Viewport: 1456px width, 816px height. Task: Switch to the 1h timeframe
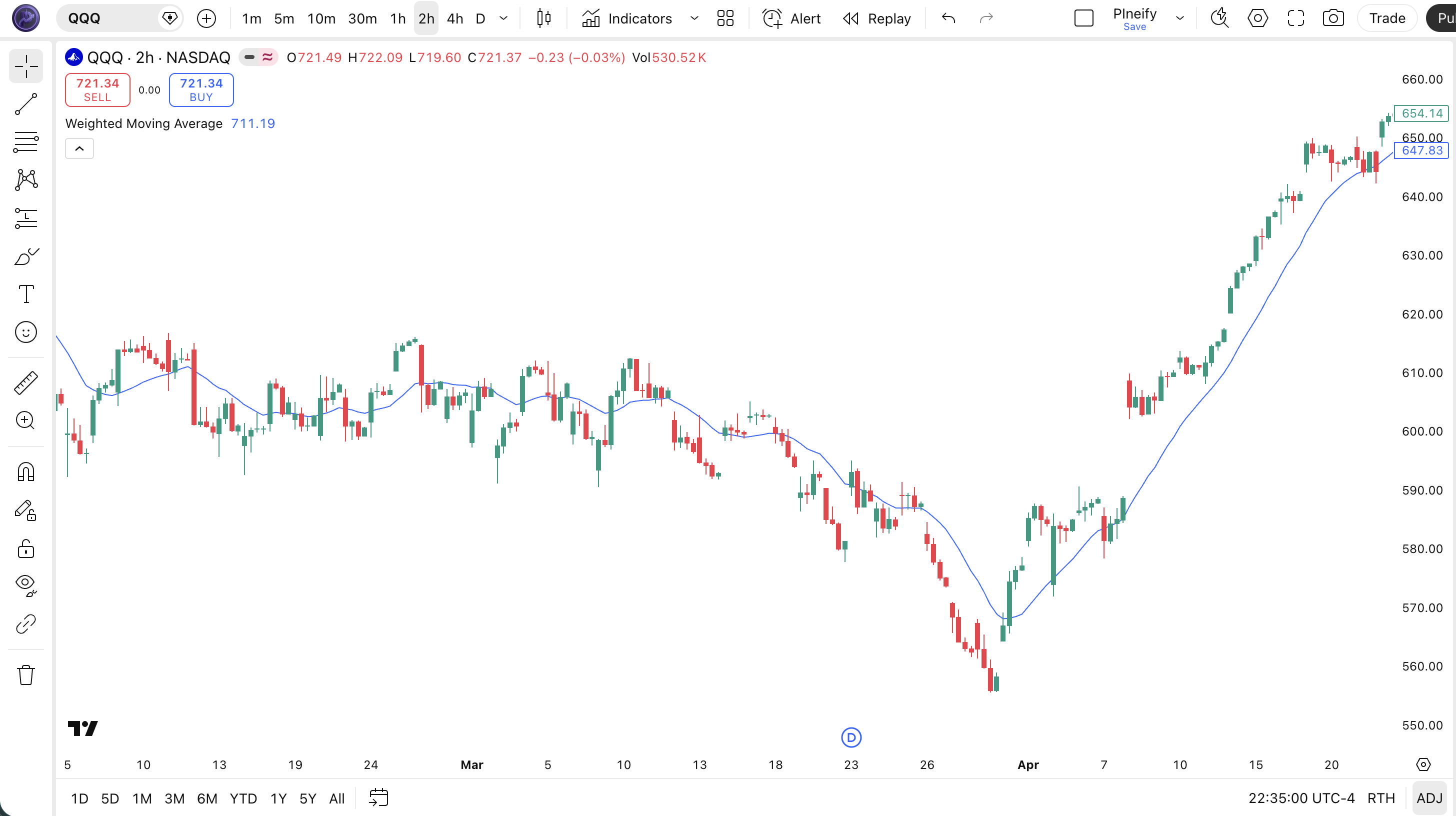point(398,18)
